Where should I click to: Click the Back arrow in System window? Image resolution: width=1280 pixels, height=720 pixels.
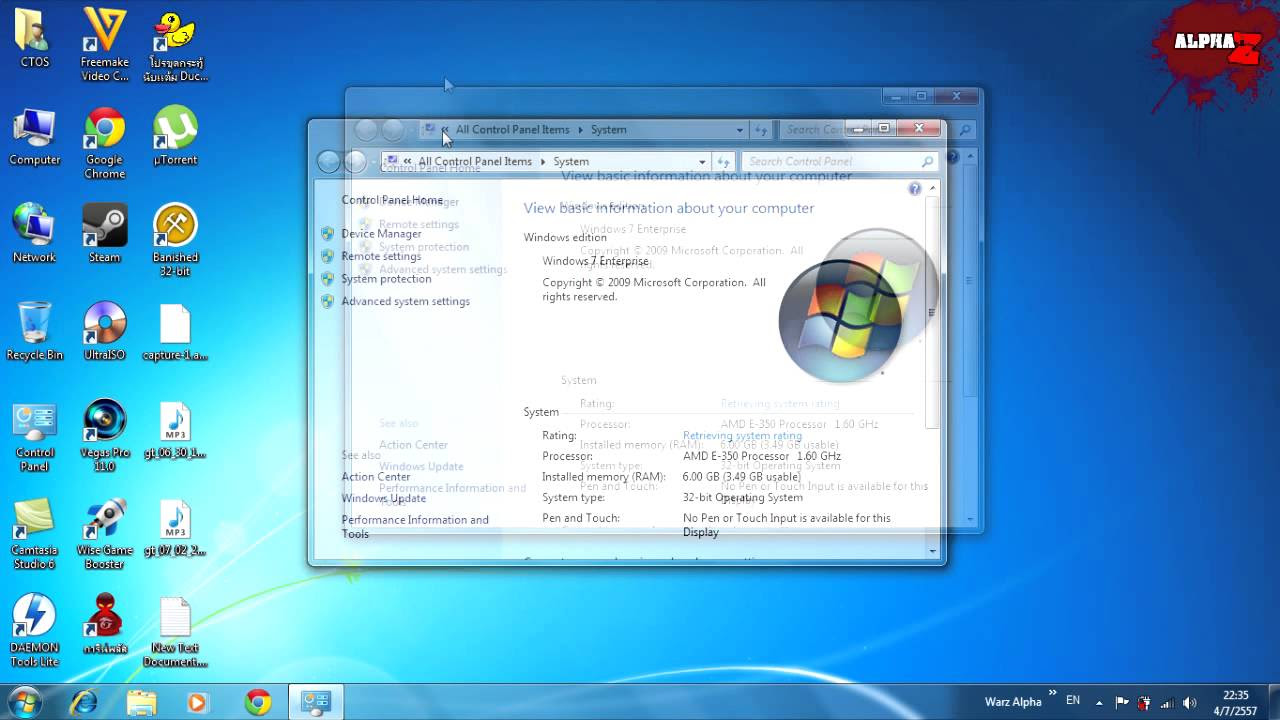328,161
